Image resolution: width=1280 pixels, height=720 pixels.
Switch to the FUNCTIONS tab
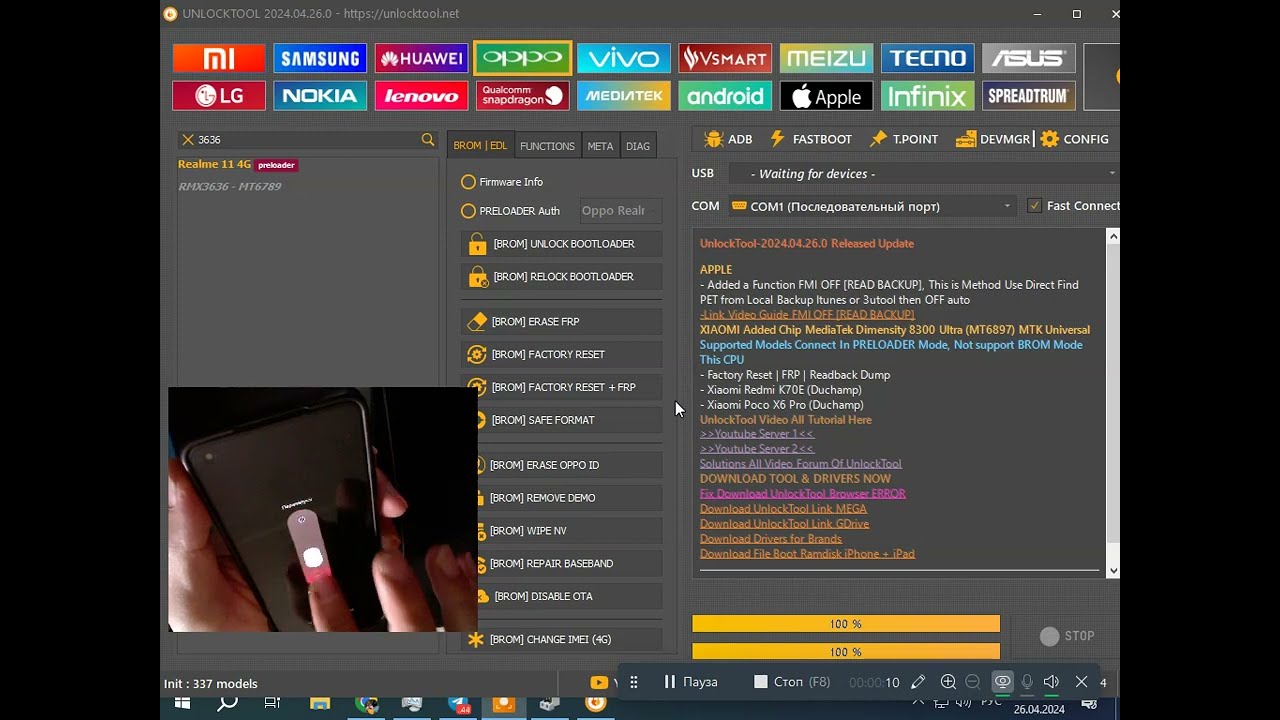tap(547, 146)
